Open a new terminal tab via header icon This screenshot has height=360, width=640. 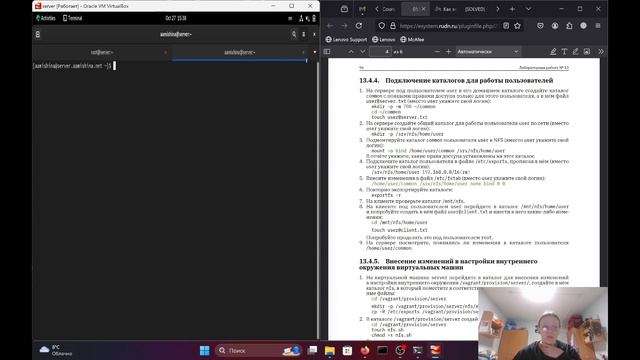[38, 34]
